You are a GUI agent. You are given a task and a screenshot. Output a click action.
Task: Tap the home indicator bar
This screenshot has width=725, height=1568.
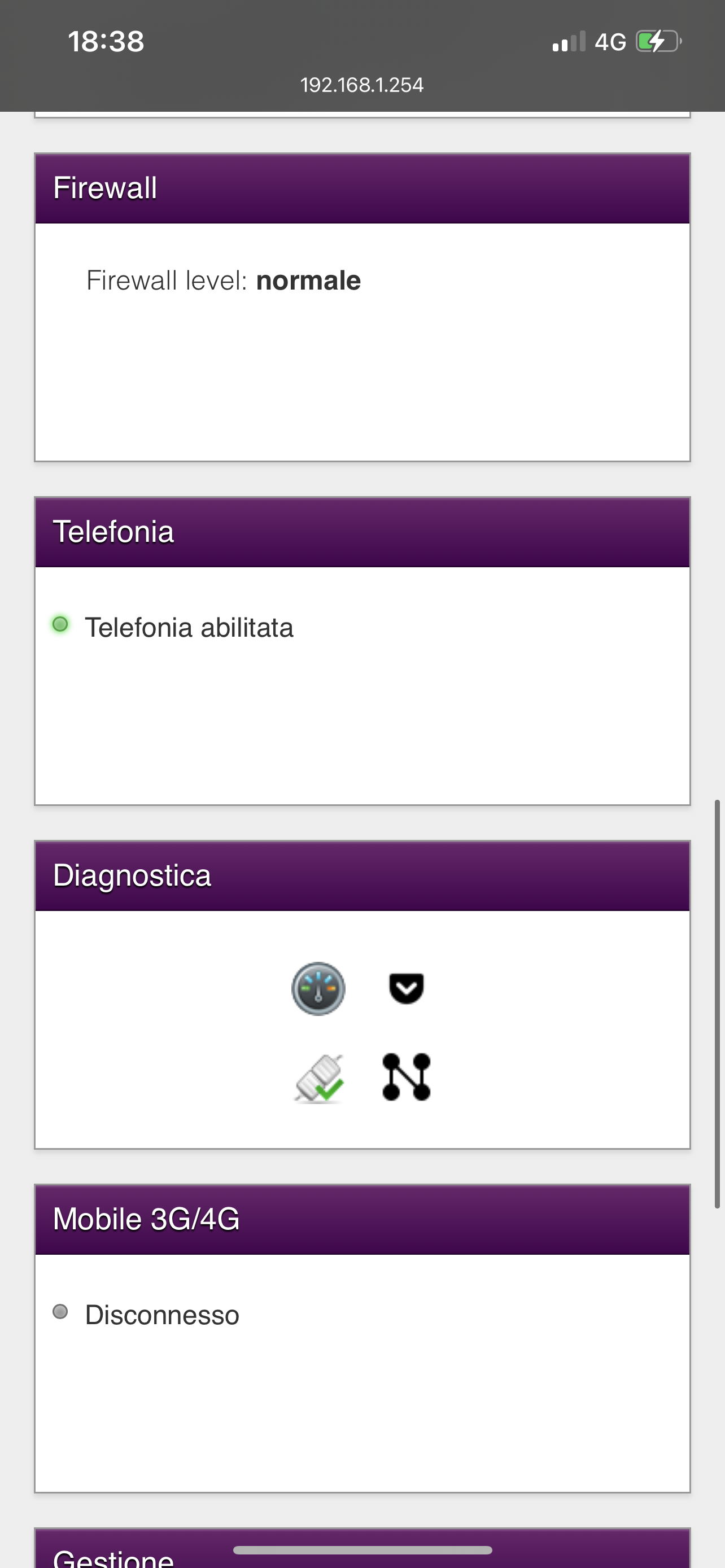362,1550
